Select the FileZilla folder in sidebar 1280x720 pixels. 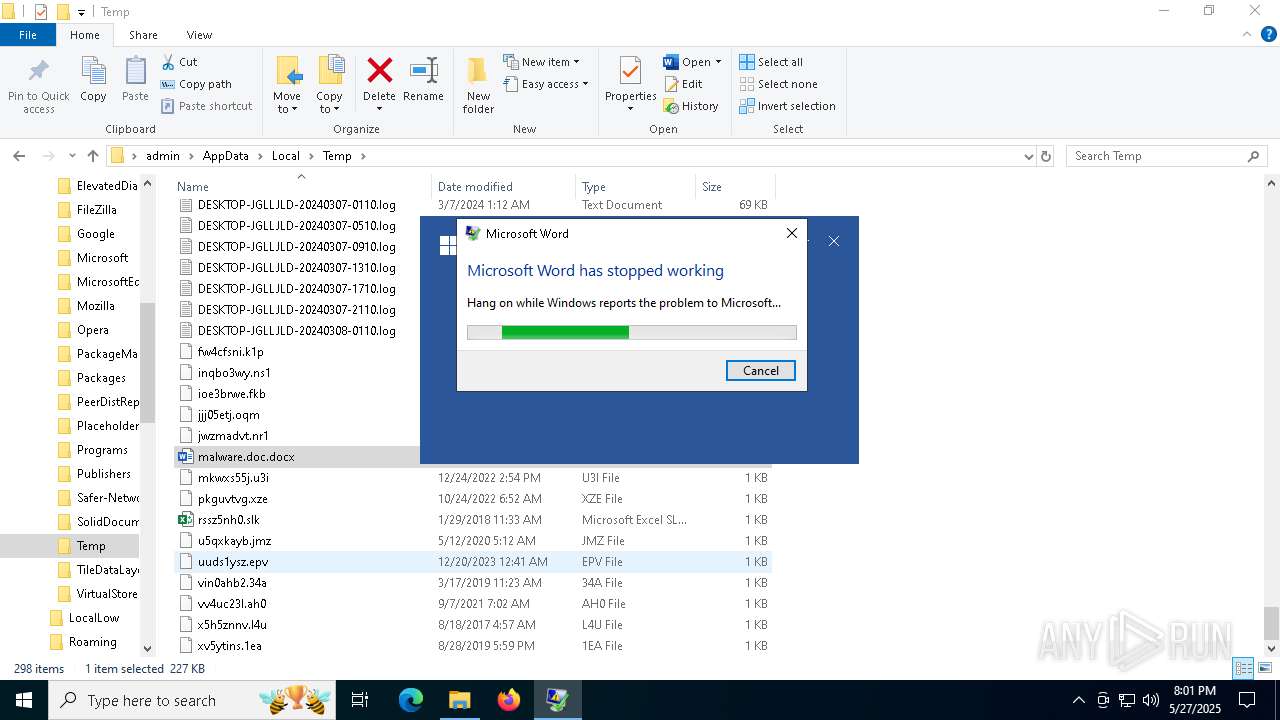coord(96,210)
